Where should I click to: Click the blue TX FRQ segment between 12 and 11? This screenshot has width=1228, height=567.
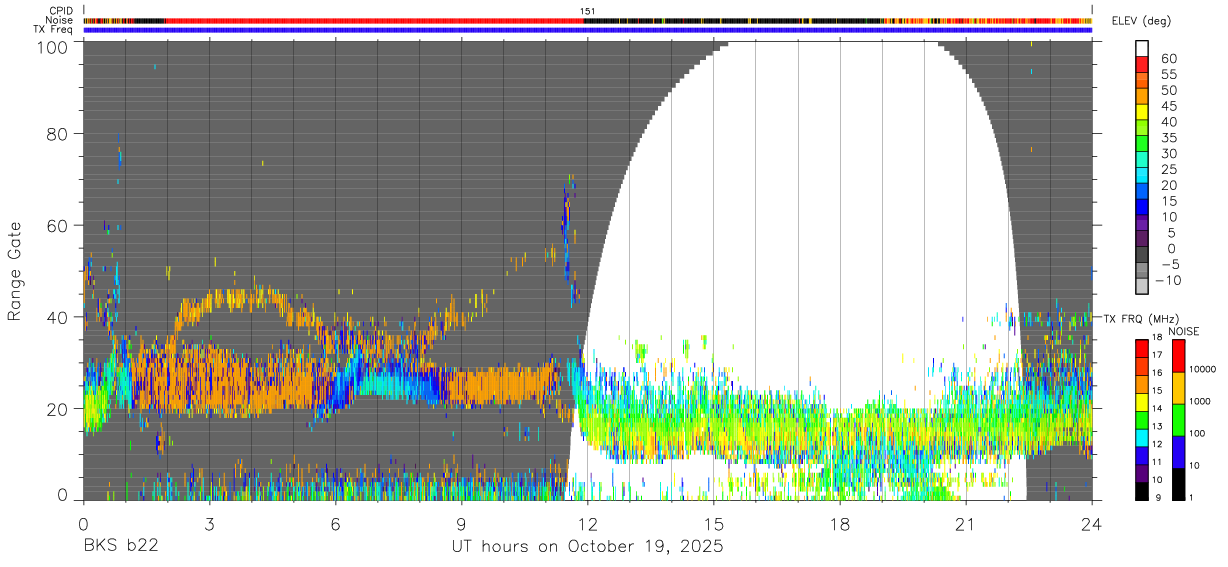(1142, 455)
